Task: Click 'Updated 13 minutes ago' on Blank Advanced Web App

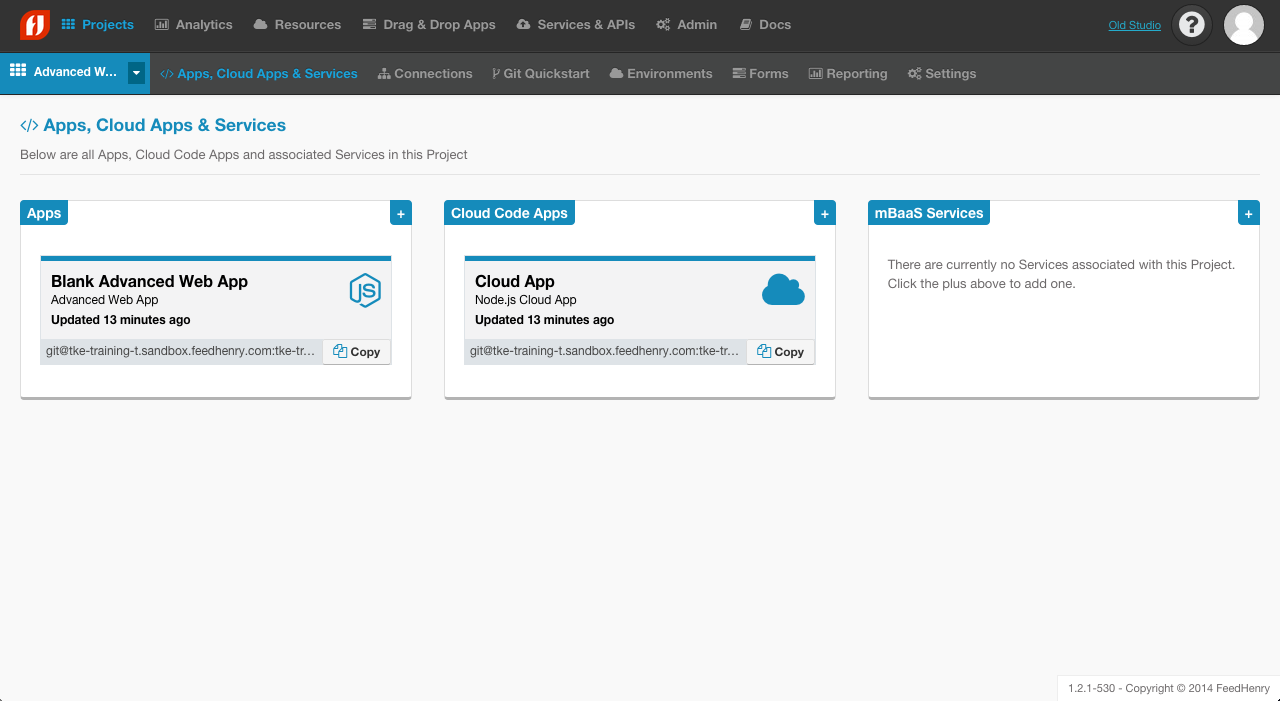Action: 121,320
